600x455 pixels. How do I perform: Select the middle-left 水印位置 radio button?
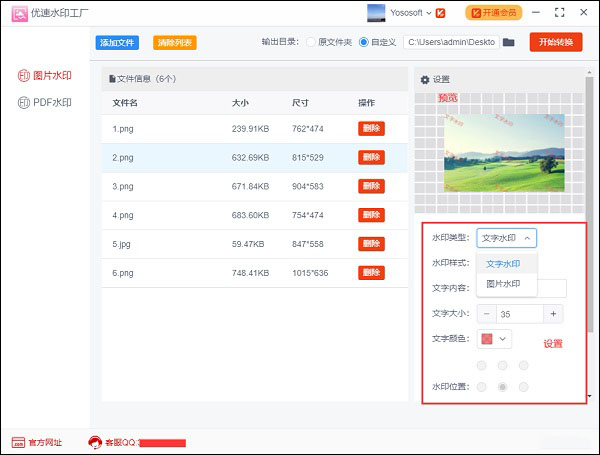tap(481, 387)
